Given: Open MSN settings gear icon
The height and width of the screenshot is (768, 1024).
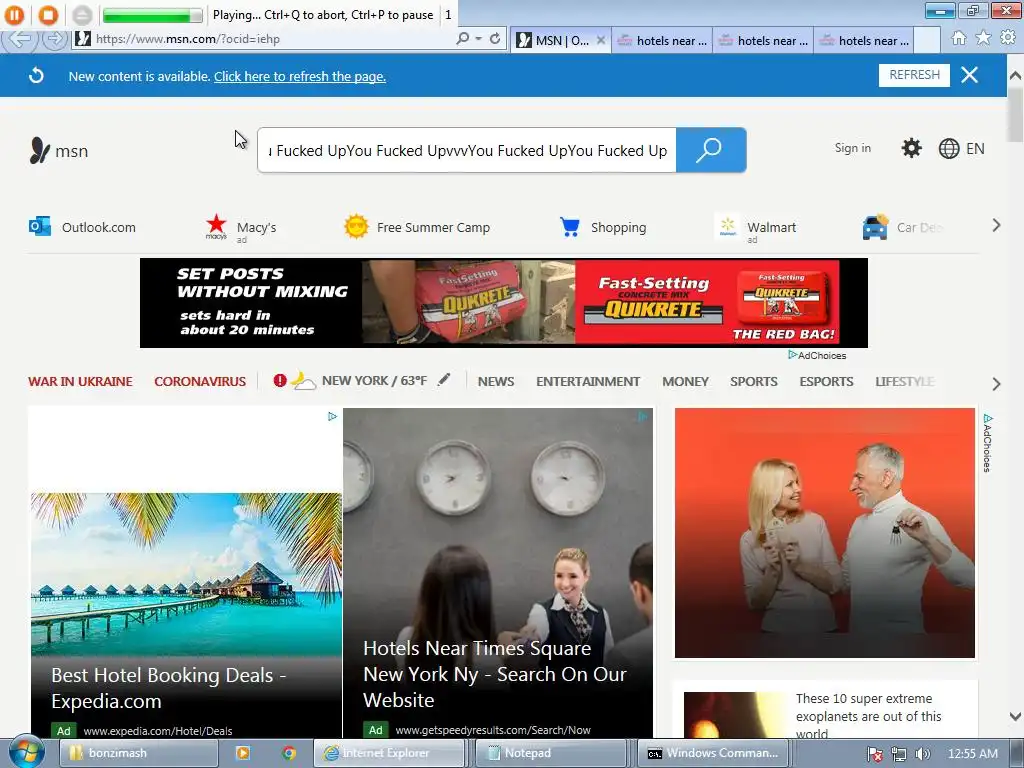Looking at the screenshot, I should coord(911,148).
